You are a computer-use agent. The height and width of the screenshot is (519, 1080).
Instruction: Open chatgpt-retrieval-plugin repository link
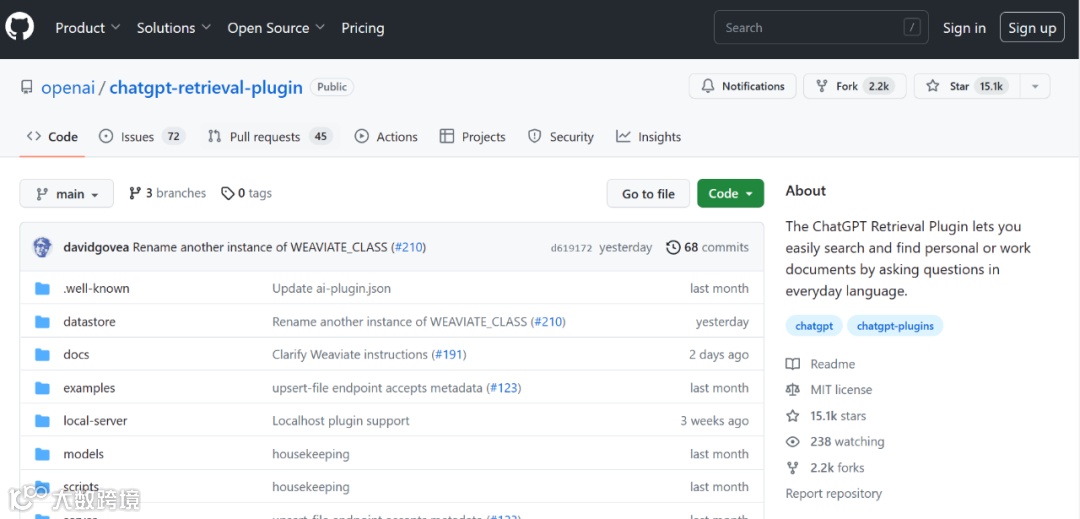tap(206, 87)
